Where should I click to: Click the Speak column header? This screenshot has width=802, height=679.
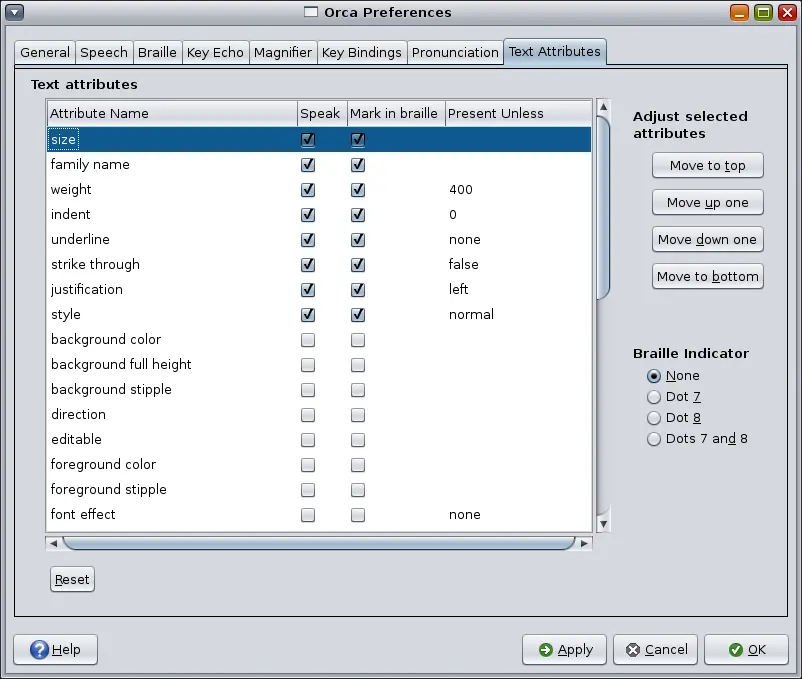click(322, 114)
